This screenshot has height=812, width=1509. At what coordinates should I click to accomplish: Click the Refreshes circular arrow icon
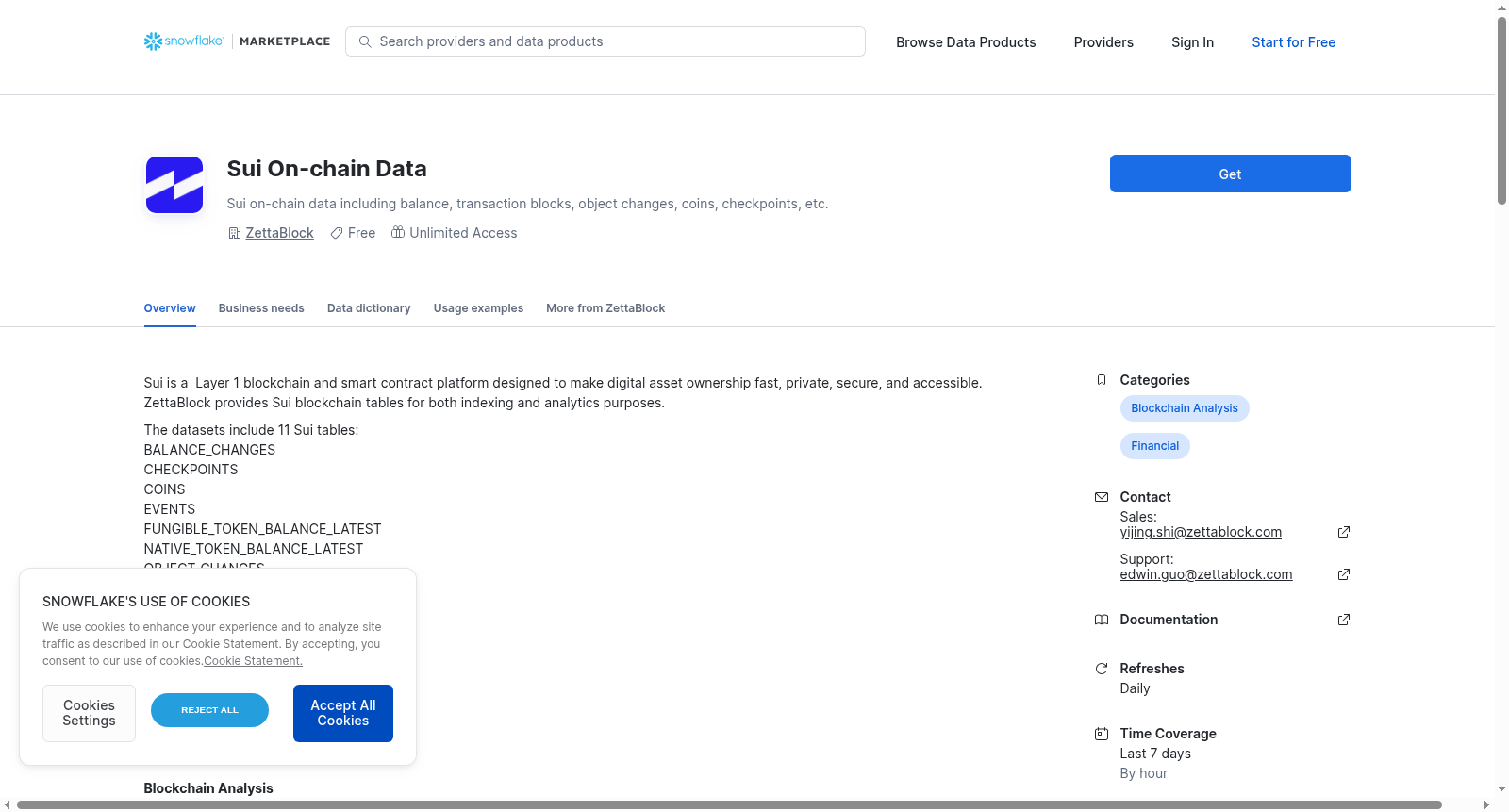click(1102, 669)
